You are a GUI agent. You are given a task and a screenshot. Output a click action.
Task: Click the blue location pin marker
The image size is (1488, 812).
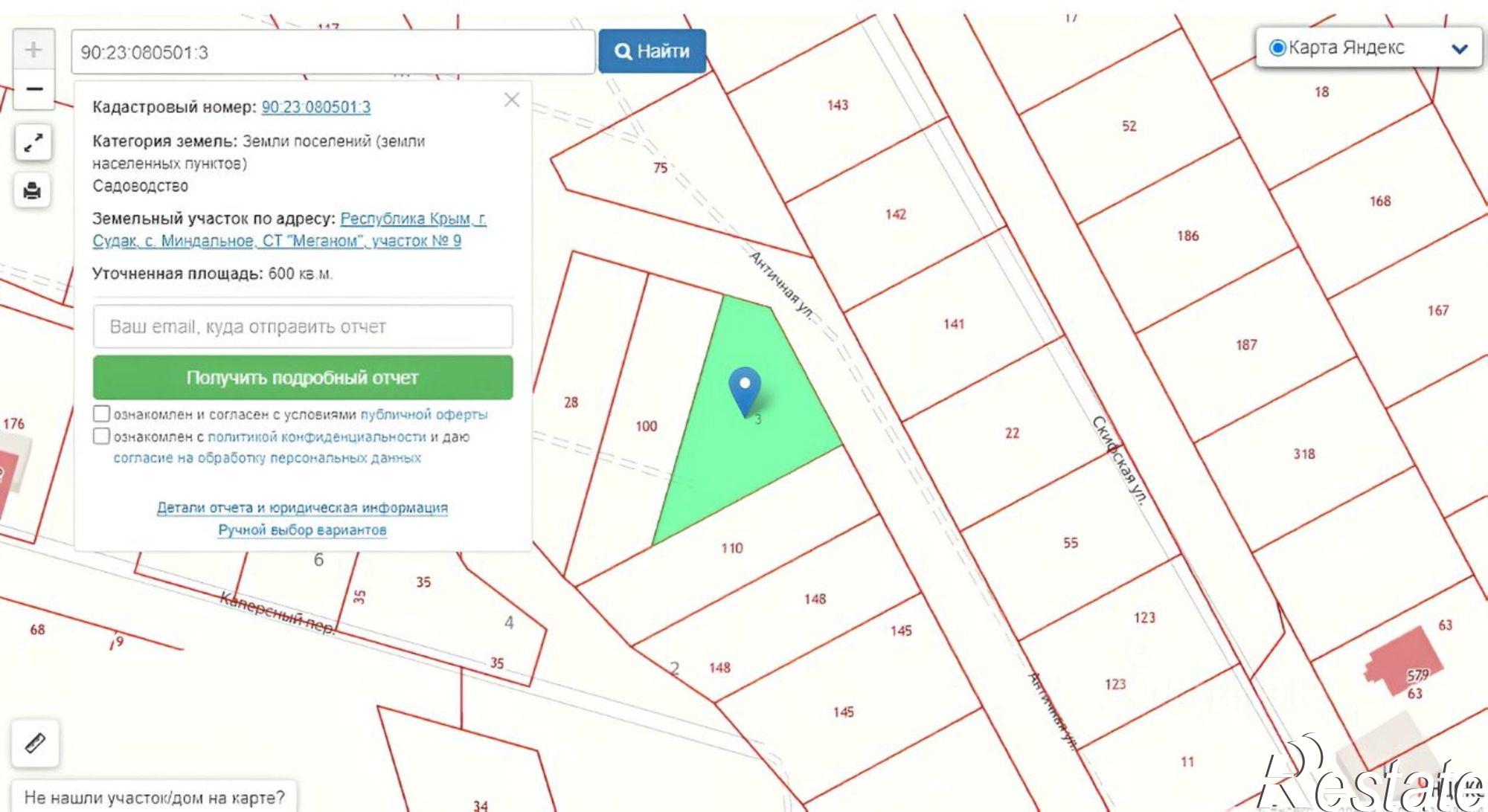[745, 392]
